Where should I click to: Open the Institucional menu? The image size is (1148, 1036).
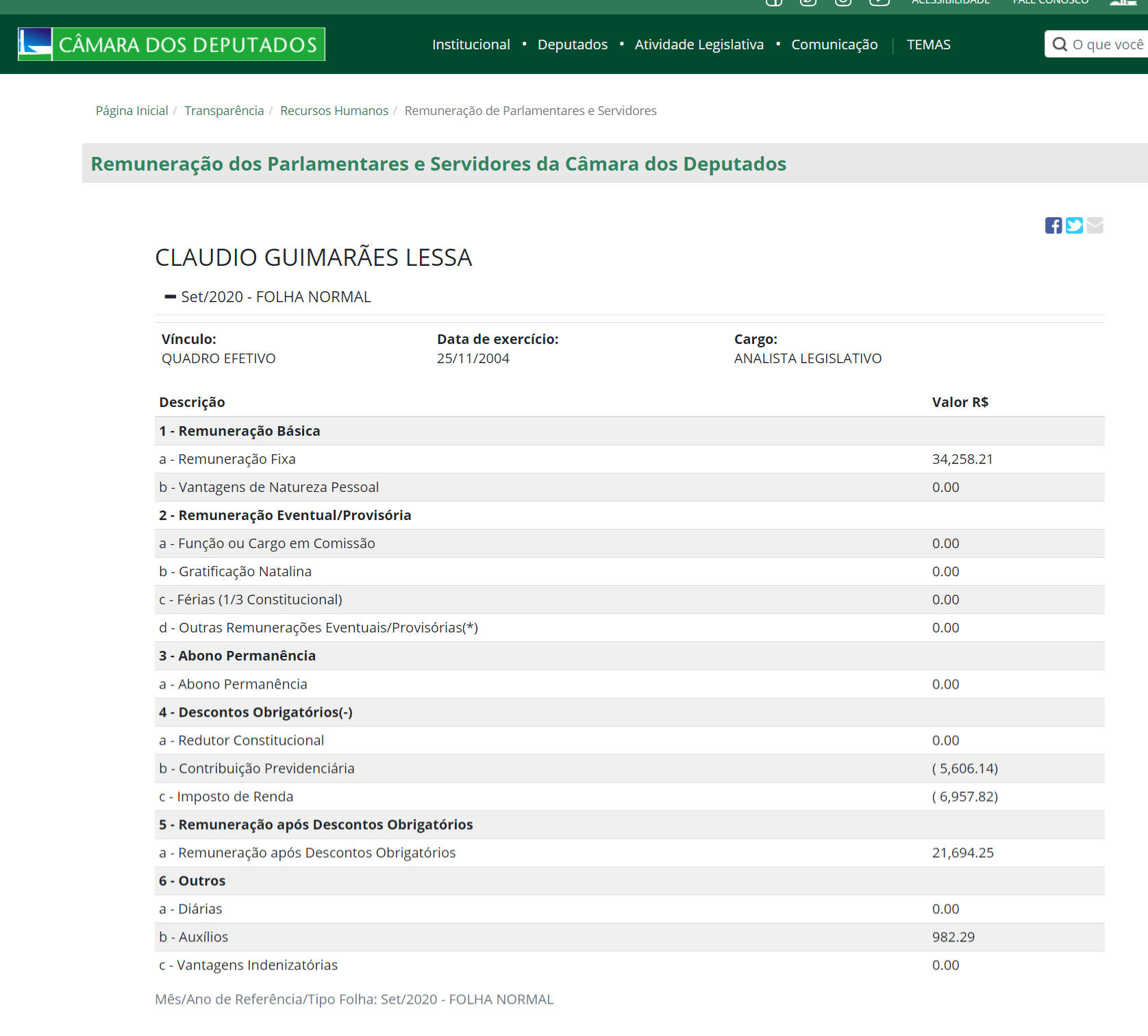(x=471, y=45)
